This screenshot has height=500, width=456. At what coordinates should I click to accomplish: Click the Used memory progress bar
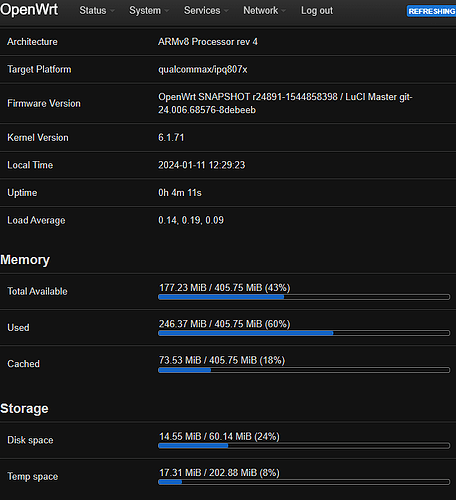[x=304, y=333]
